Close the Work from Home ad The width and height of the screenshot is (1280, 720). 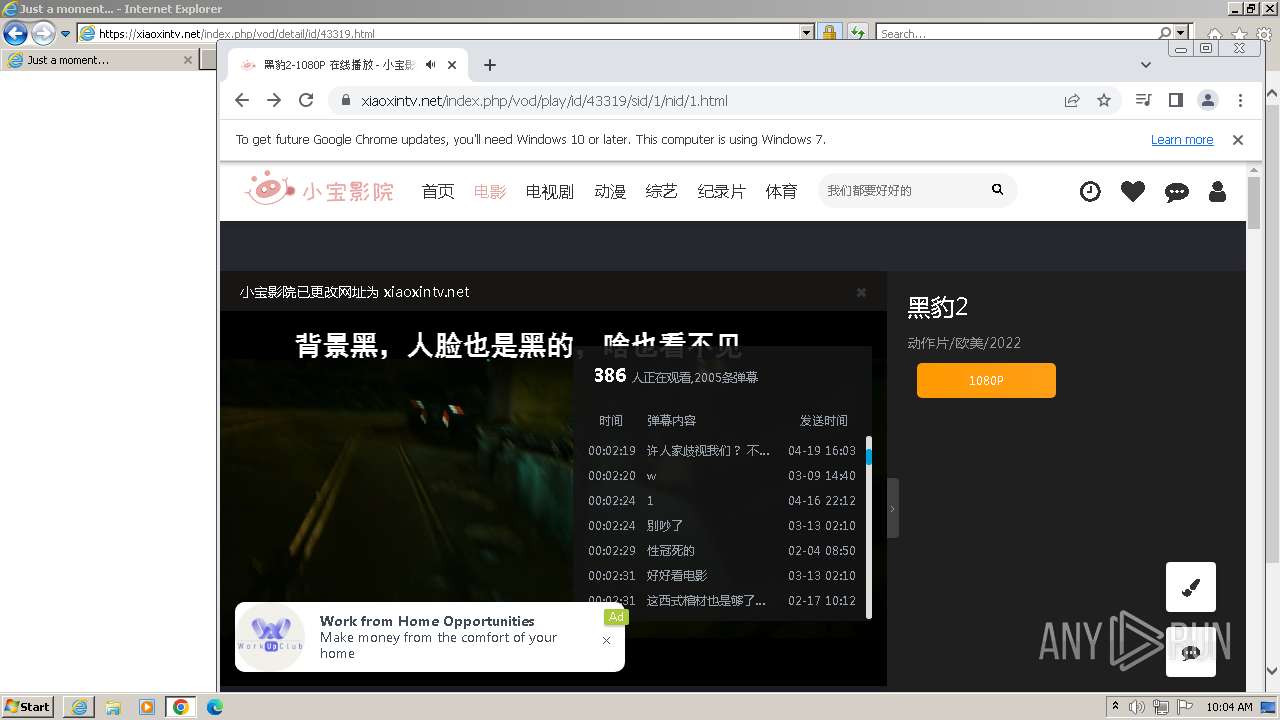tap(606, 640)
